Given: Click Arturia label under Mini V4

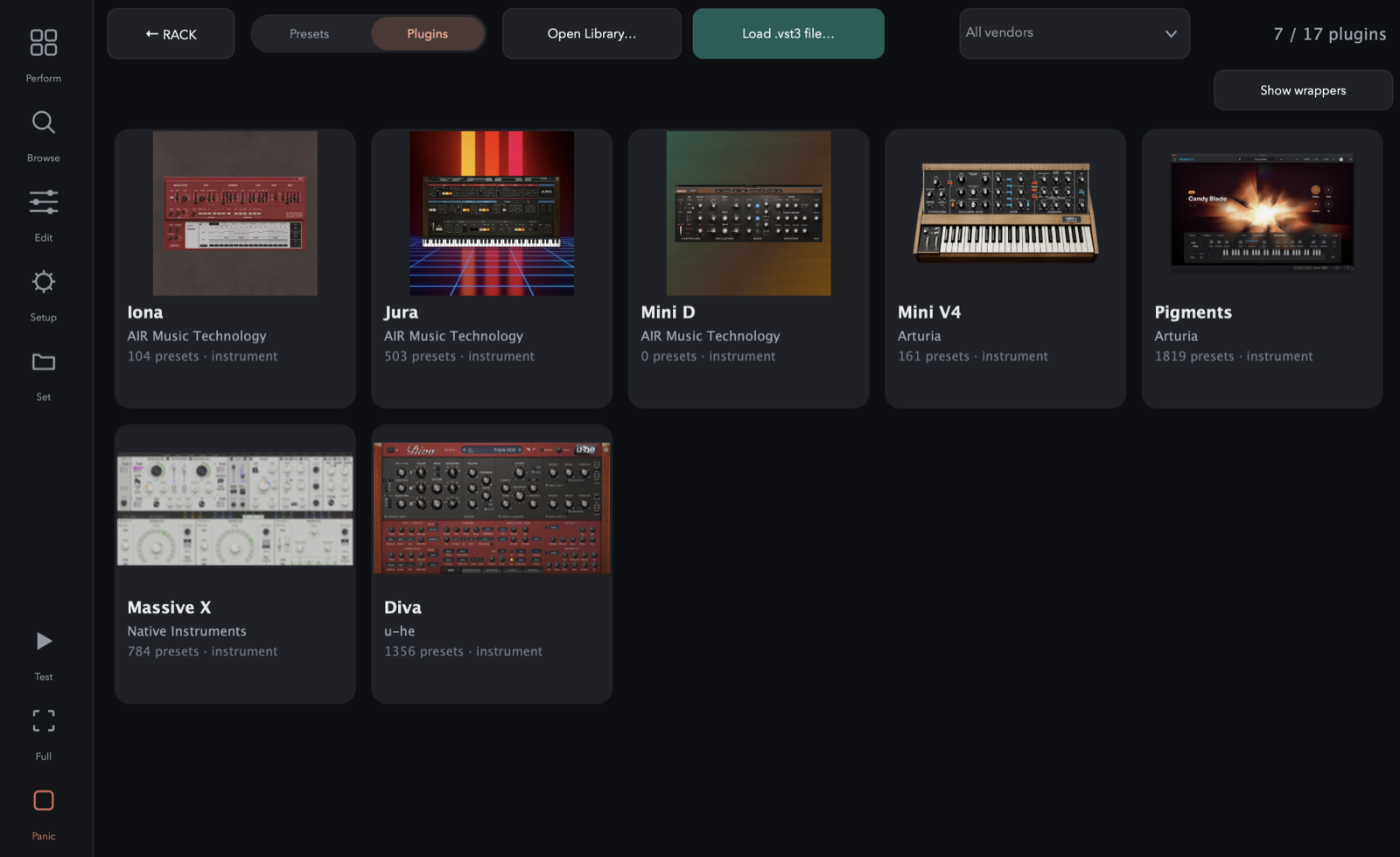Looking at the screenshot, I should click(x=920, y=336).
